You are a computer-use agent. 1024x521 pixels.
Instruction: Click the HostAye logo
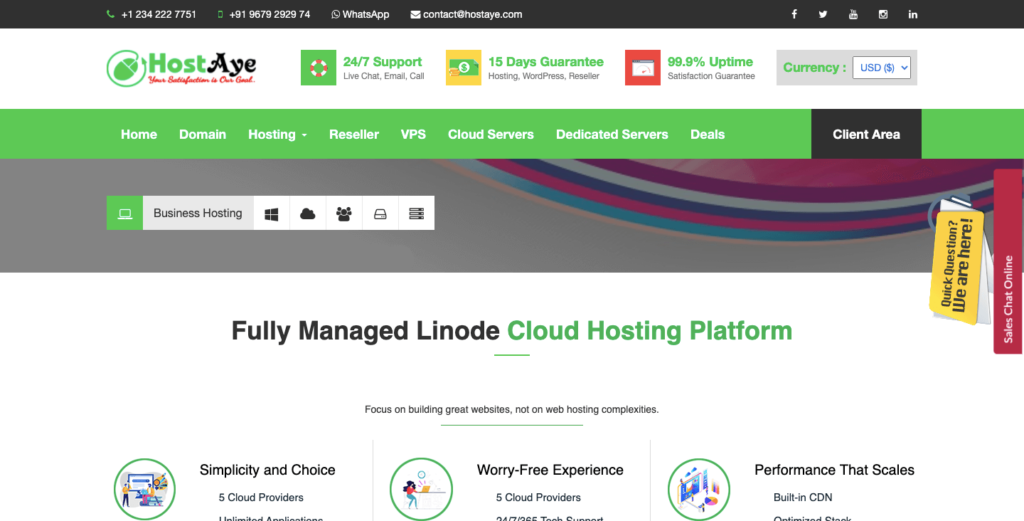182,68
